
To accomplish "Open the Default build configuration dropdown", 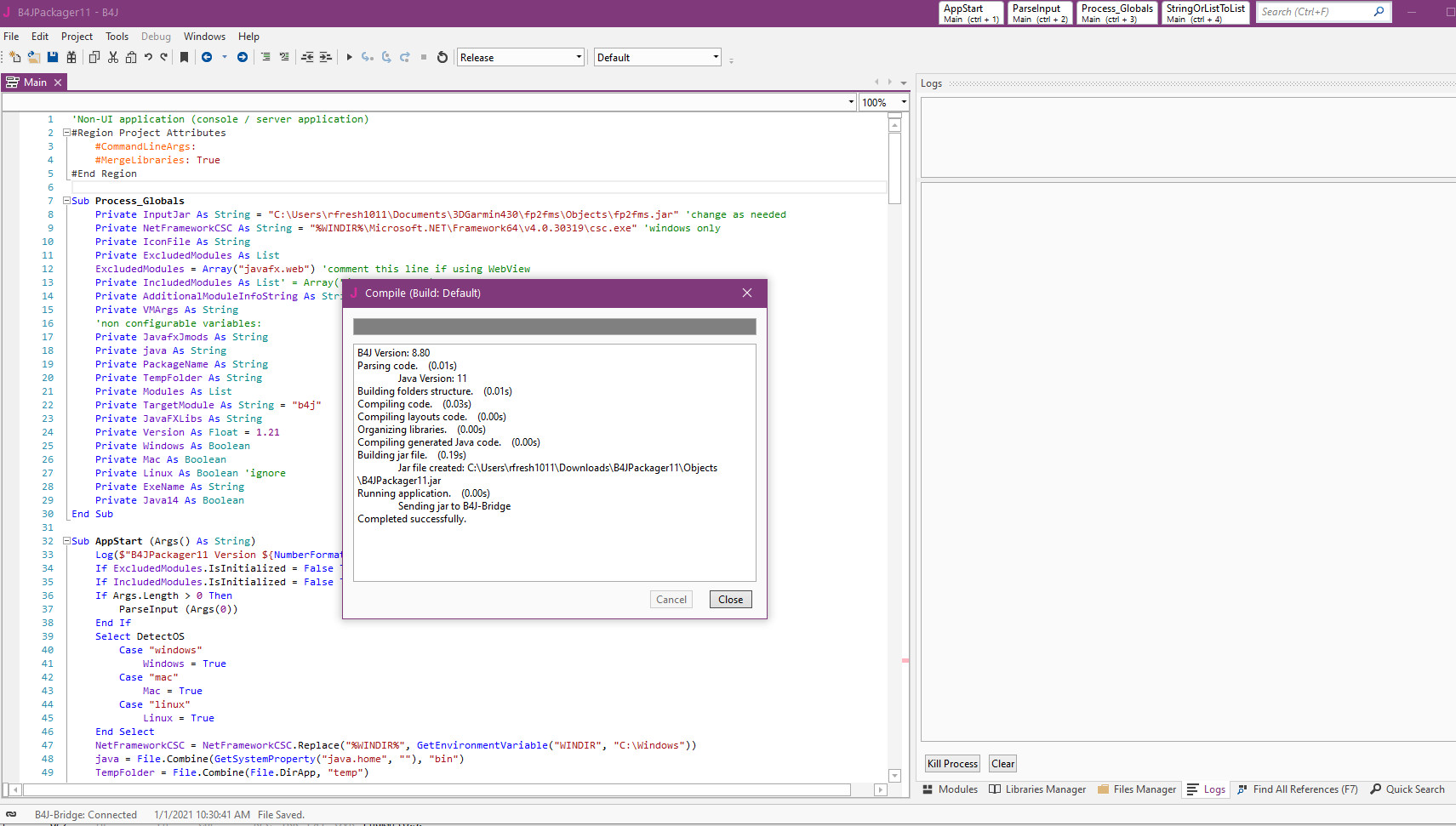I will pyautogui.click(x=715, y=57).
